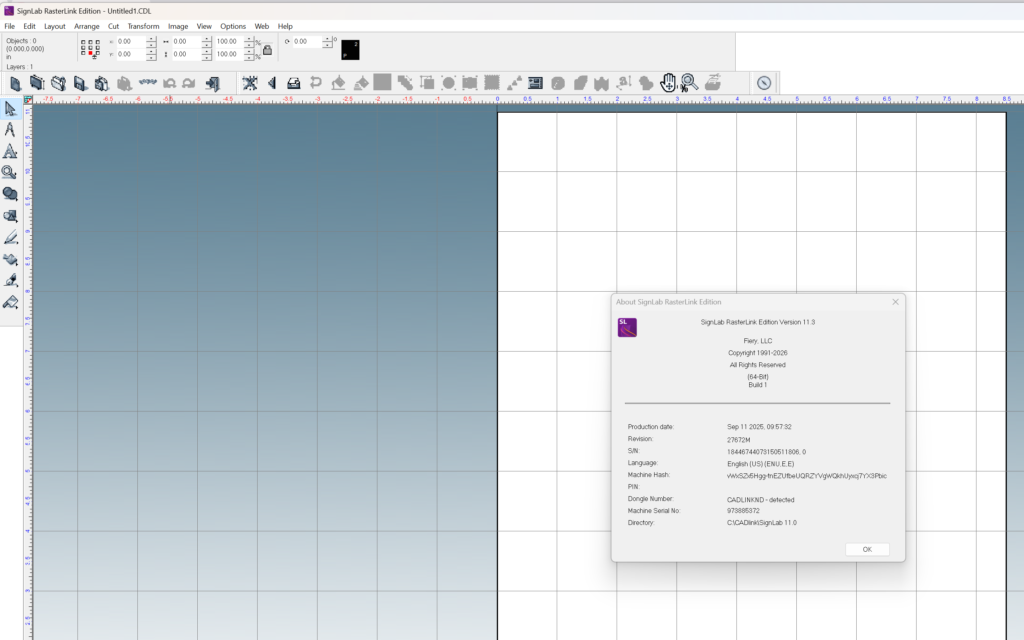This screenshot has width=1024, height=640.
Task: Click the redo curved arrow icon
Action: (x=189, y=83)
